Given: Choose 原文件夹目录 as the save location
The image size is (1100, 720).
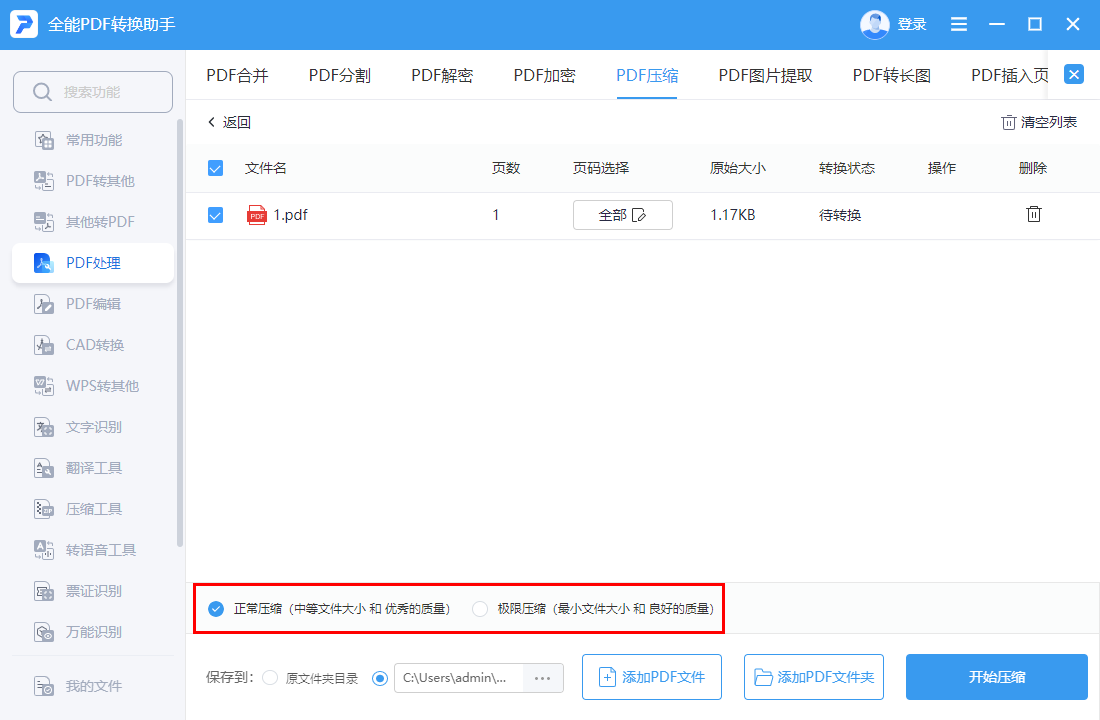Looking at the screenshot, I should 270,677.
